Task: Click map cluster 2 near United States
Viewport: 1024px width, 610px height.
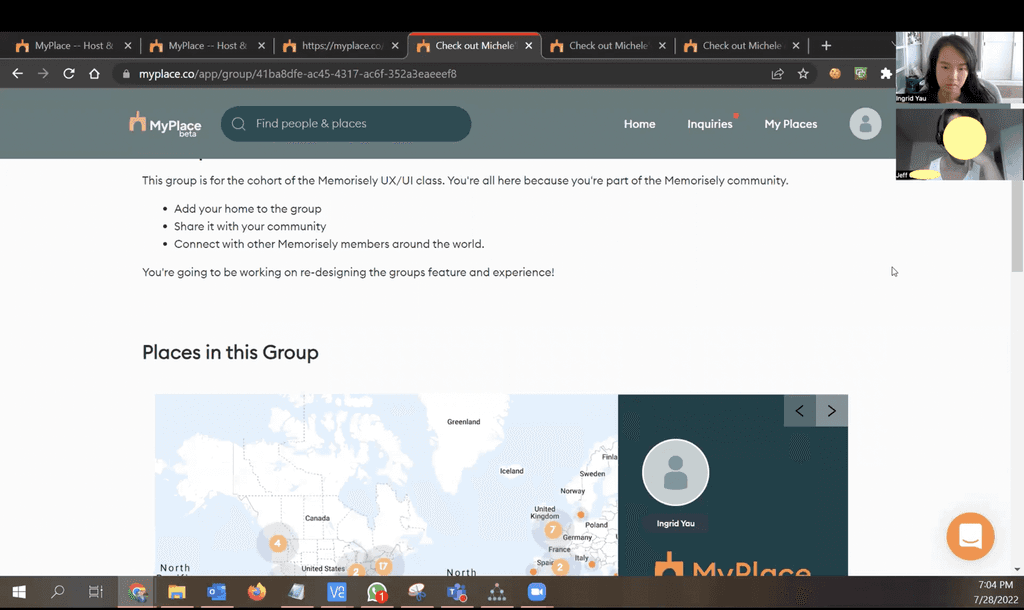Action: click(356, 570)
